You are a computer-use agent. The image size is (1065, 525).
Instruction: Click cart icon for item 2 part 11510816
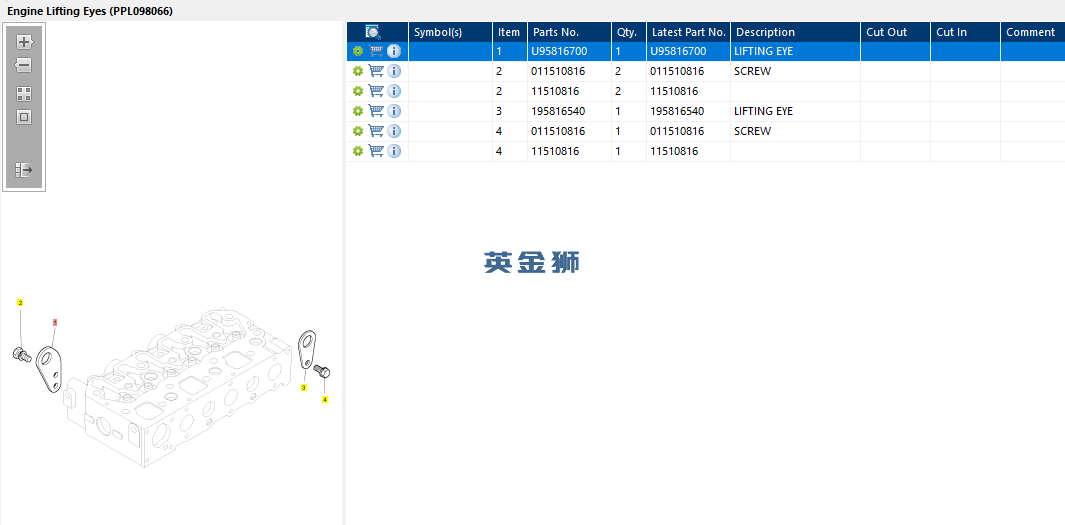376,91
